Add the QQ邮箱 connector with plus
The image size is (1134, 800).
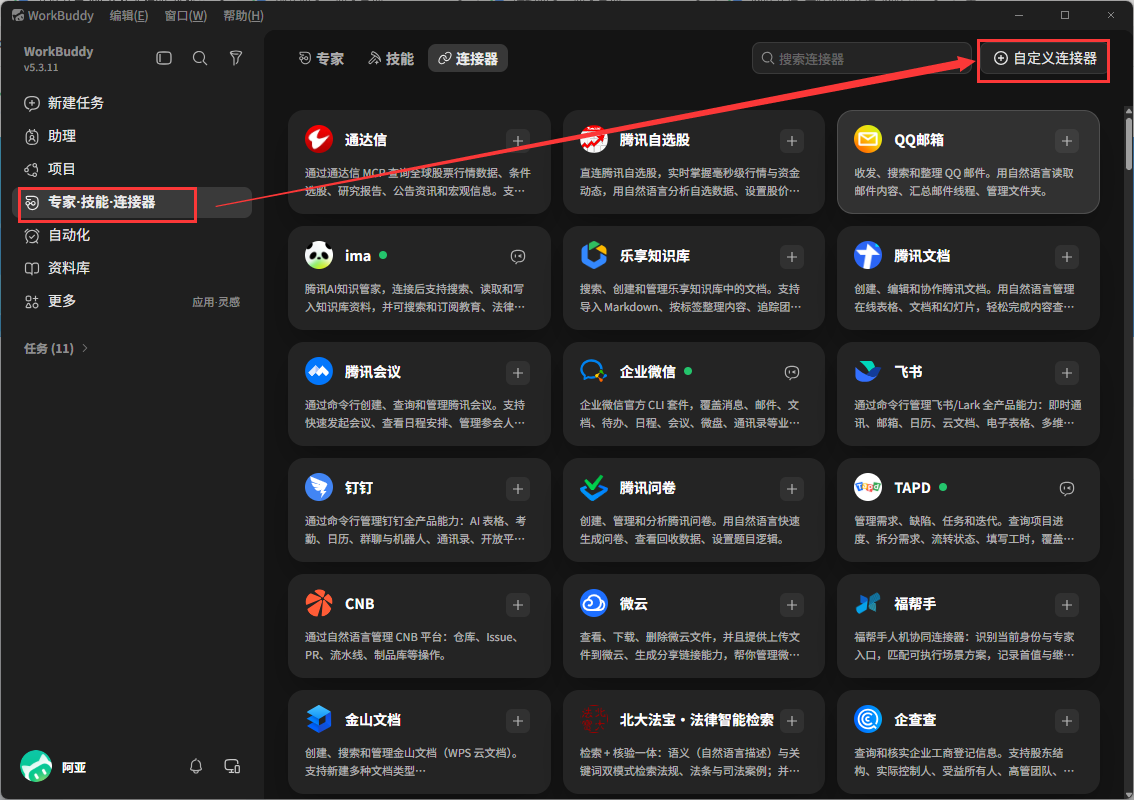(1067, 141)
